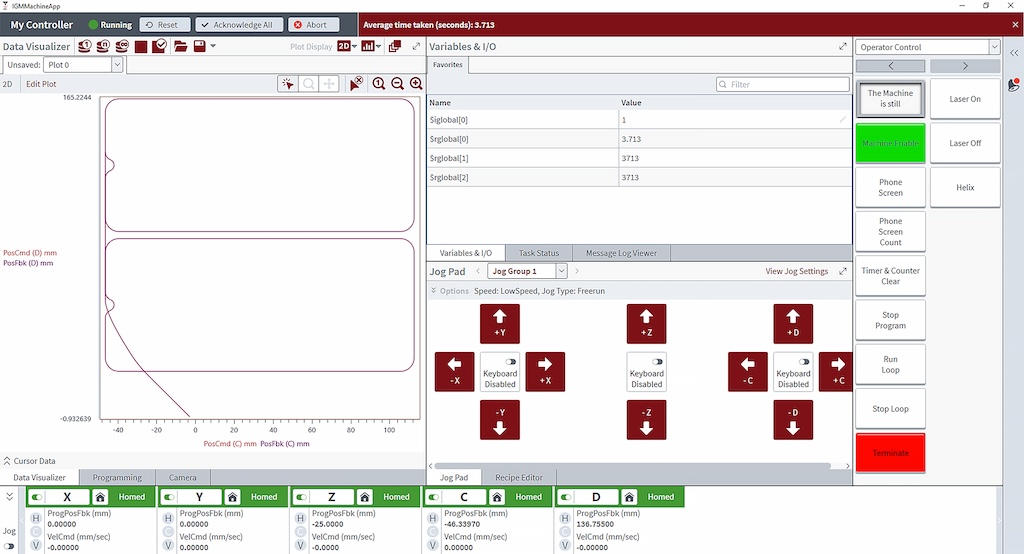The height and width of the screenshot is (554, 1024).
Task: Toggle the X axis enable switch
Action: click(x=38, y=496)
